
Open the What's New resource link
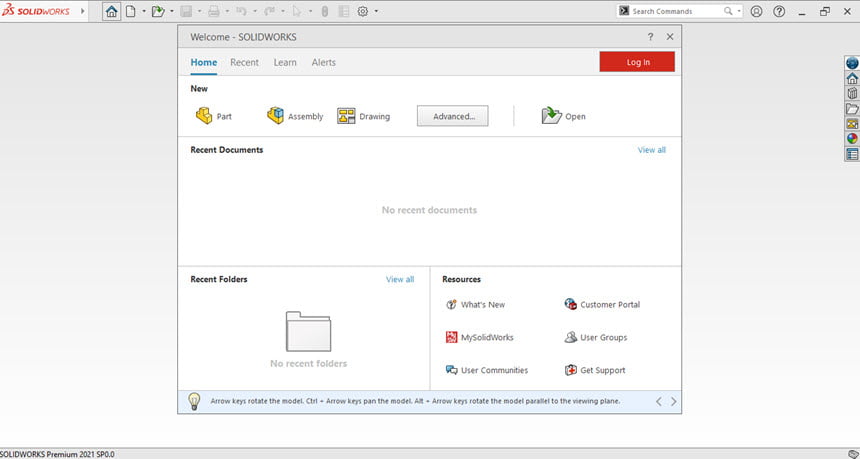tap(476, 304)
